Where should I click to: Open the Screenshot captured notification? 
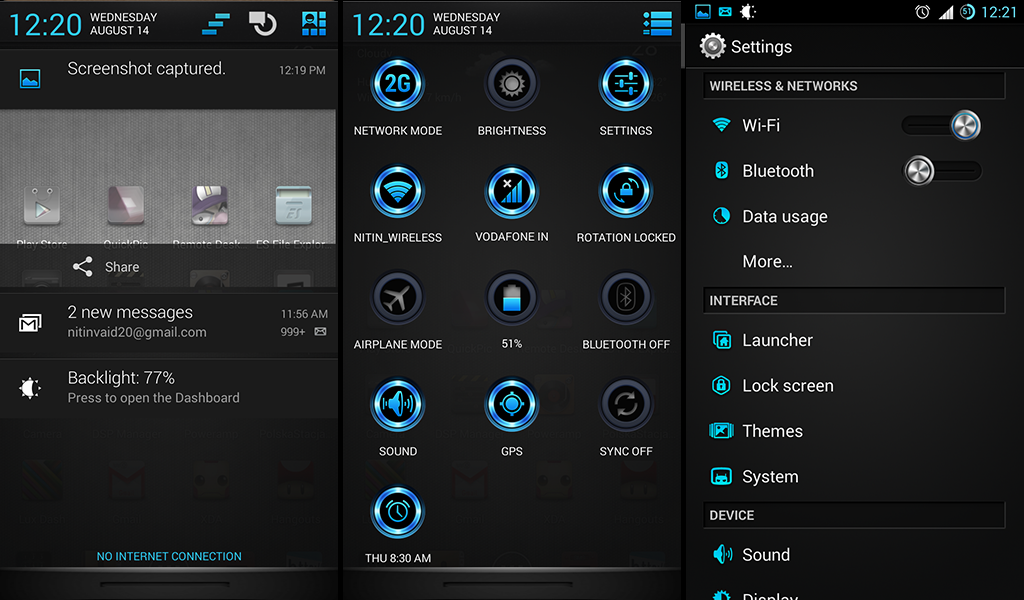(168, 79)
